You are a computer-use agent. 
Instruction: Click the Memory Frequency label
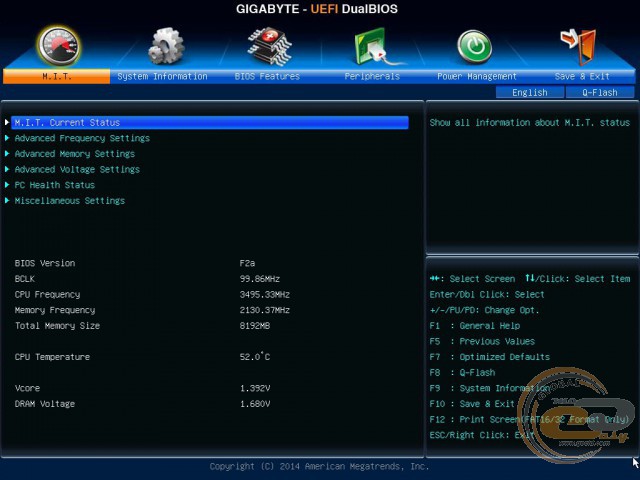click(55, 310)
